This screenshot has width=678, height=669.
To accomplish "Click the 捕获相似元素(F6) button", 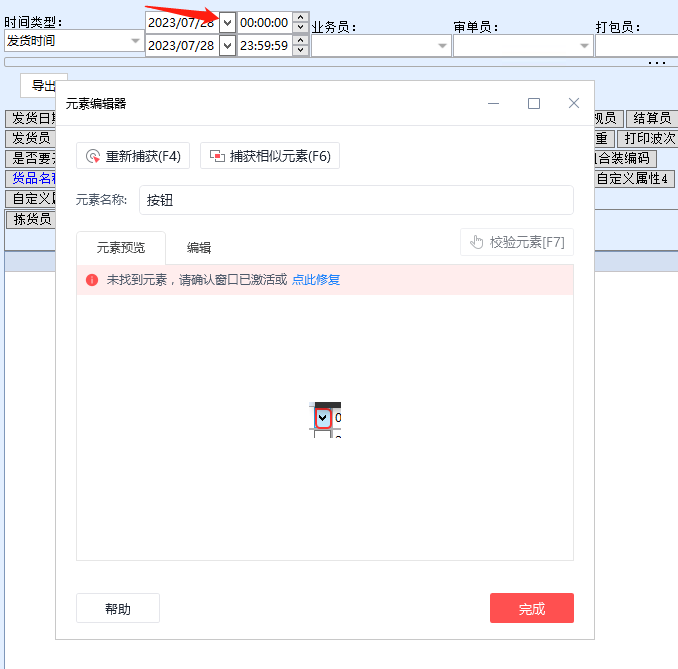I will (x=270, y=156).
